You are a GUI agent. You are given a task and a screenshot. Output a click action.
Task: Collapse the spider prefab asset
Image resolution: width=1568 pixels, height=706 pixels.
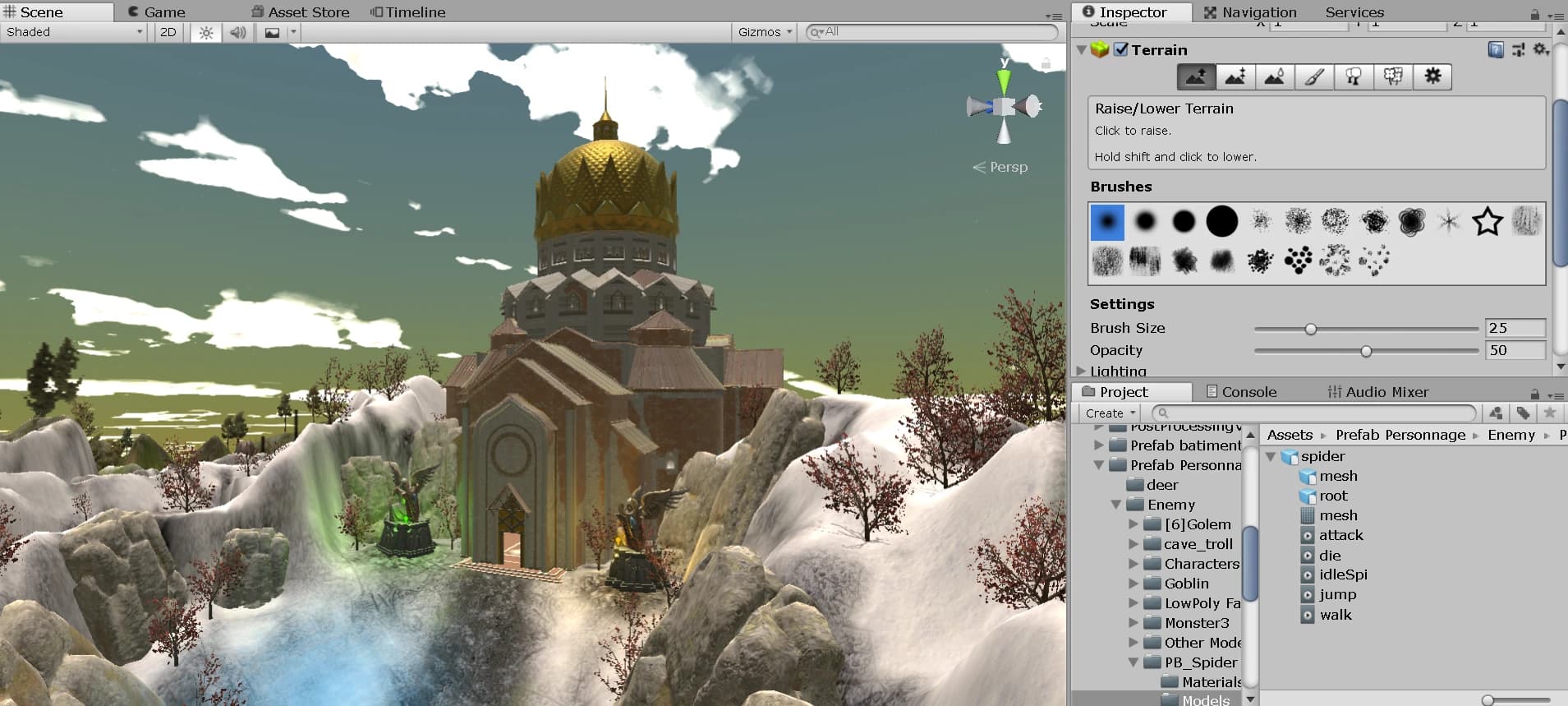click(x=1271, y=456)
